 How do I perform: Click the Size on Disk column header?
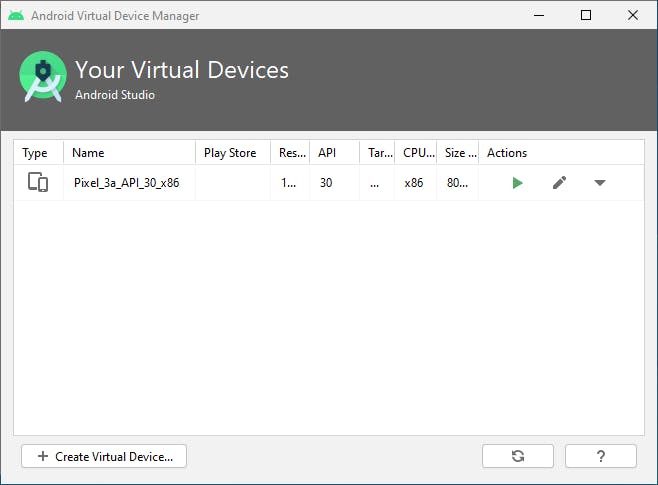pyautogui.click(x=458, y=153)
